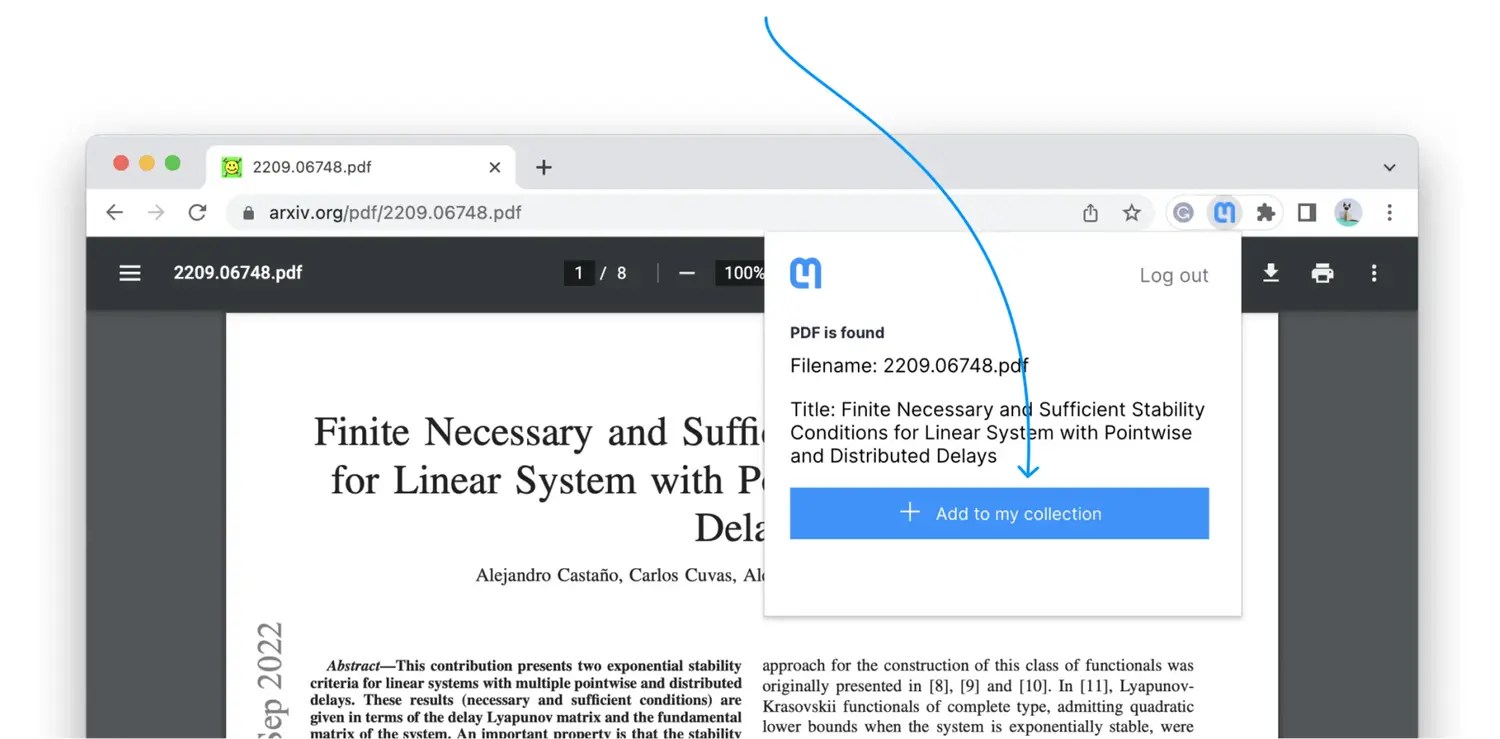Toggle the bookmark star for this page
This screenshot has width=1500, height=739.
tap(1132, 212)
